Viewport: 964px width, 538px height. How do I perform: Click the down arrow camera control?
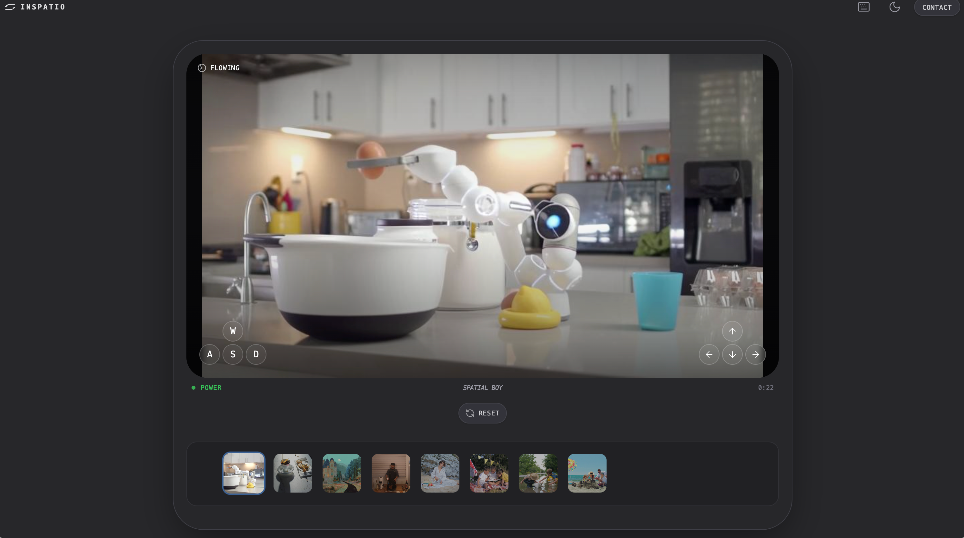coord(732,354)
